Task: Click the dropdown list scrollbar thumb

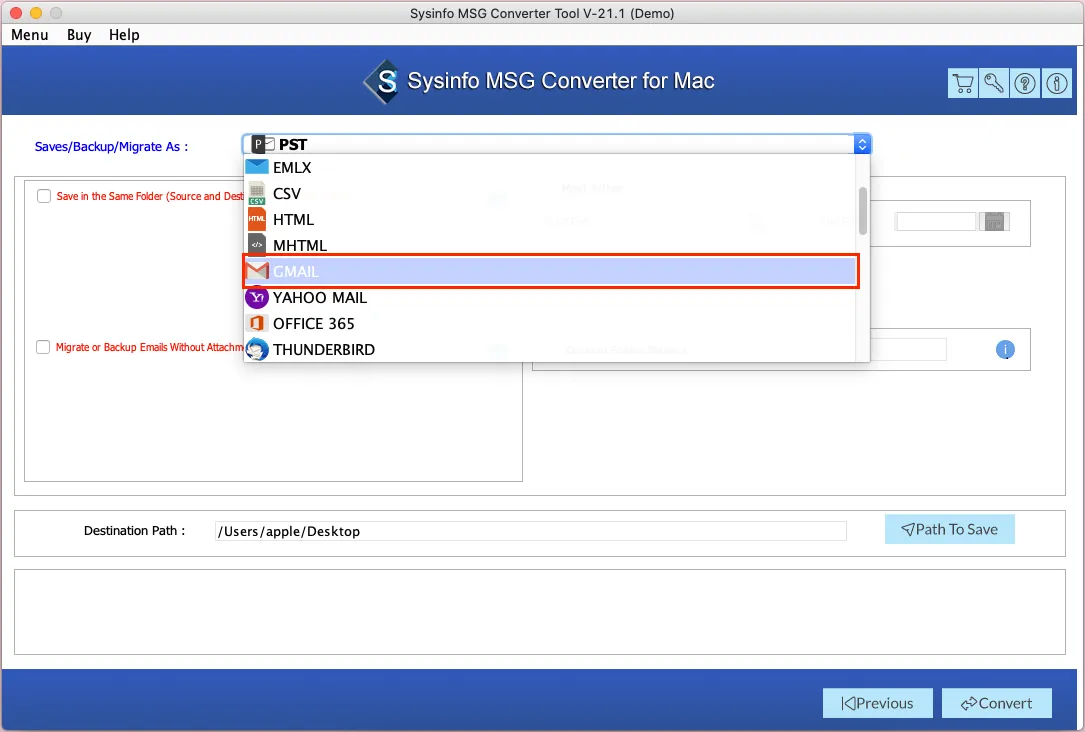Action: pyautogui.click(x=863, y=211)
